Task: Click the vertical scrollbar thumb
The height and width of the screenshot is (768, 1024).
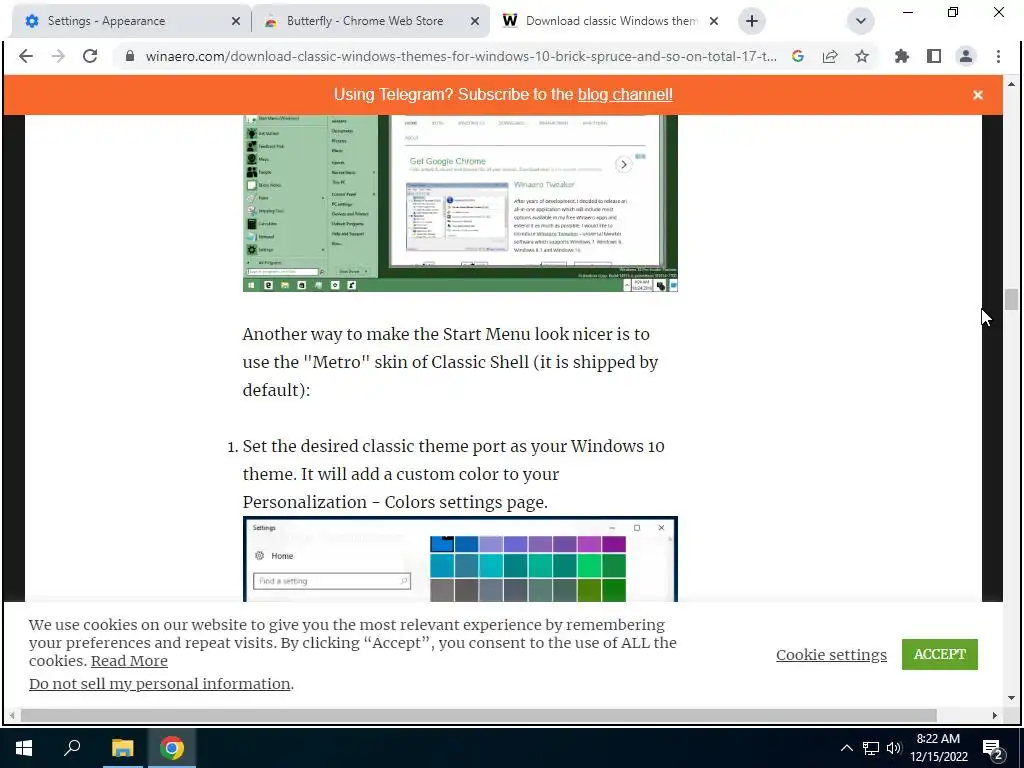Action: (1012, 299)
